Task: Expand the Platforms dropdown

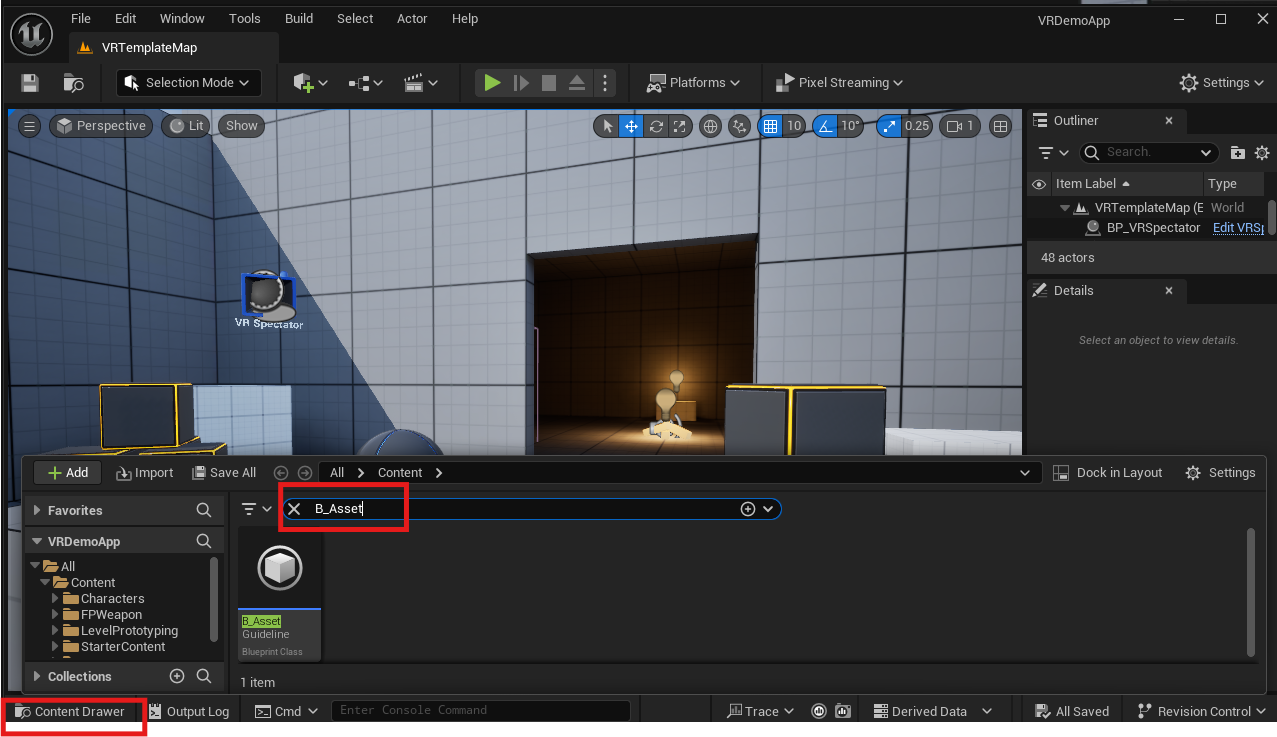Action: click(x=694, y=83)
